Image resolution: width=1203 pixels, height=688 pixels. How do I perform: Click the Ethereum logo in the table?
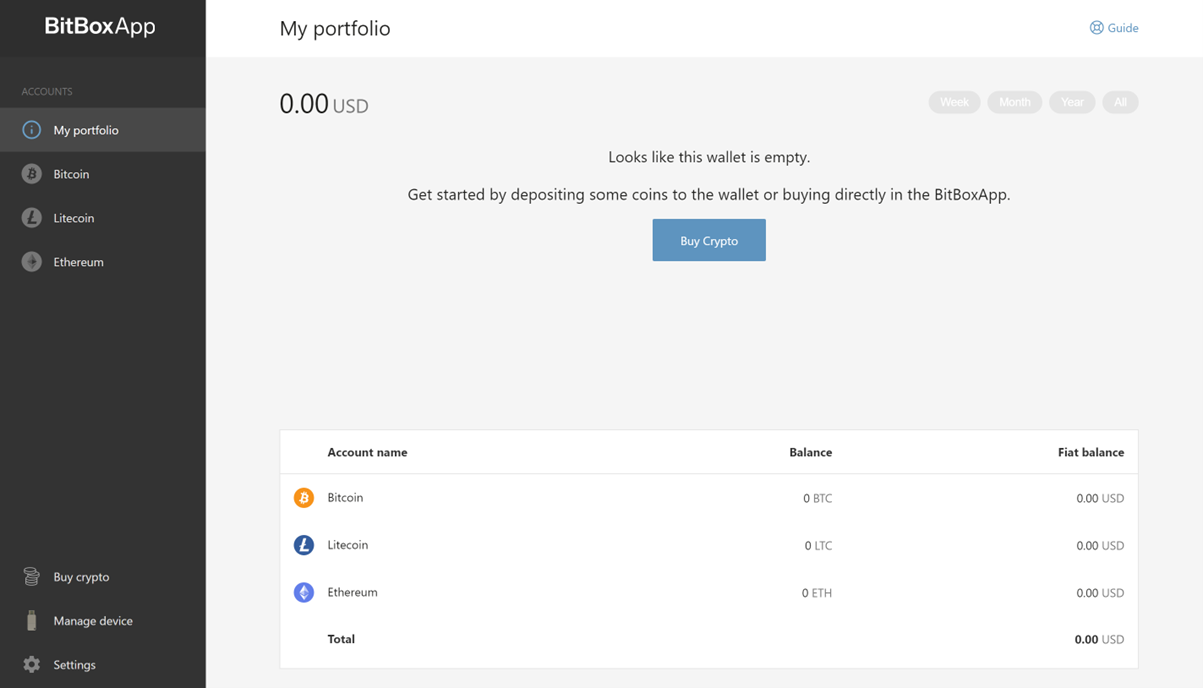[304, 593]
